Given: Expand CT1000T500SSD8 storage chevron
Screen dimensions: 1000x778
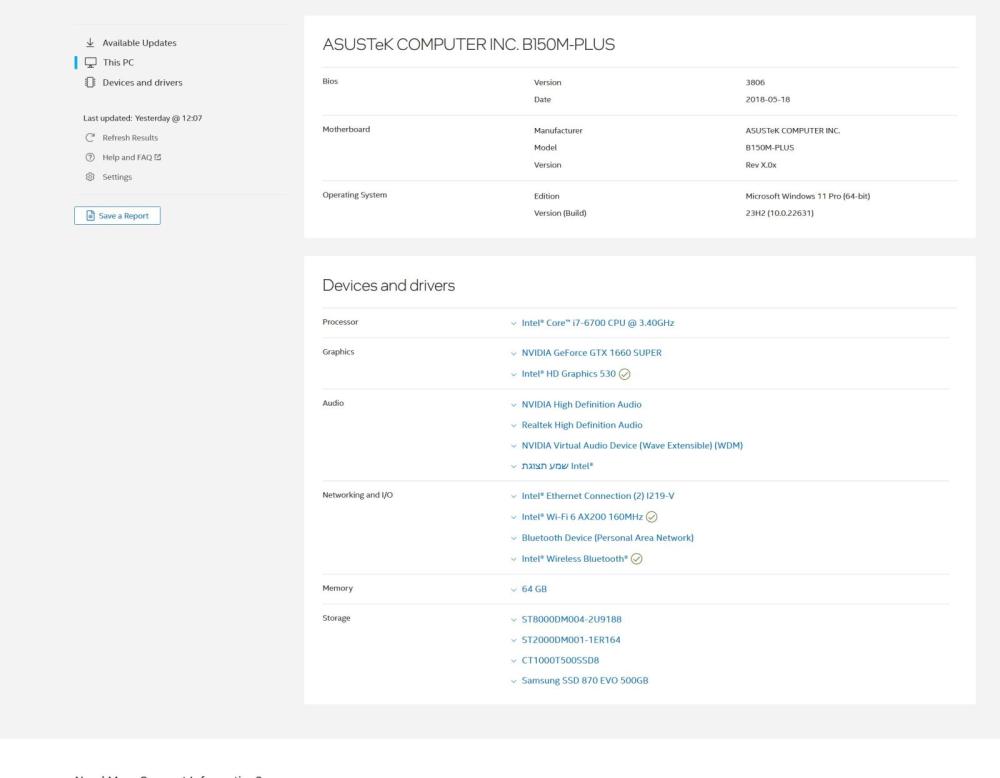Looking at the screenshot, I should click(513, 661).
